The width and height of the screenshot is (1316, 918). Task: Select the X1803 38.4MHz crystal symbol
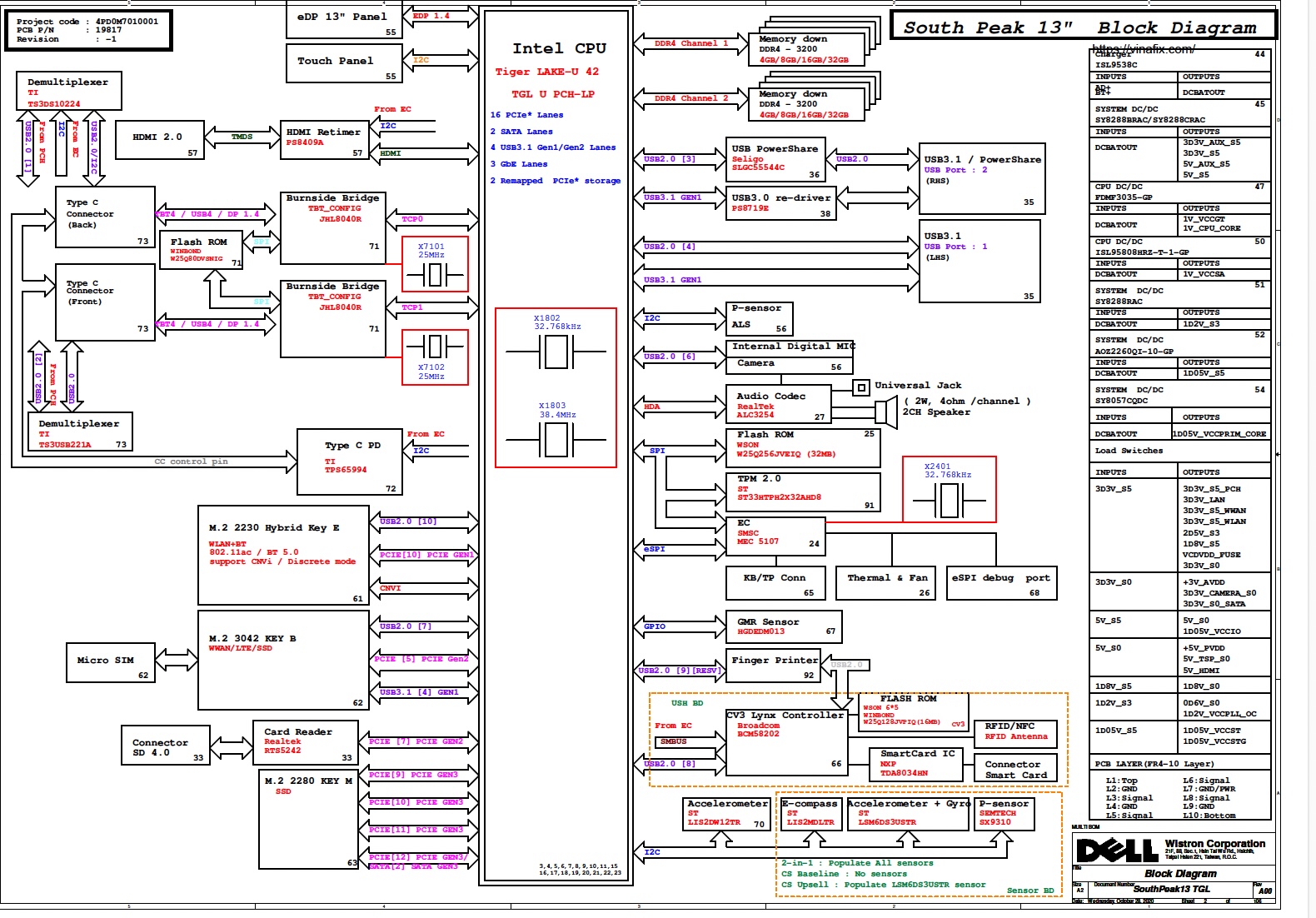(x=556, y=439)
